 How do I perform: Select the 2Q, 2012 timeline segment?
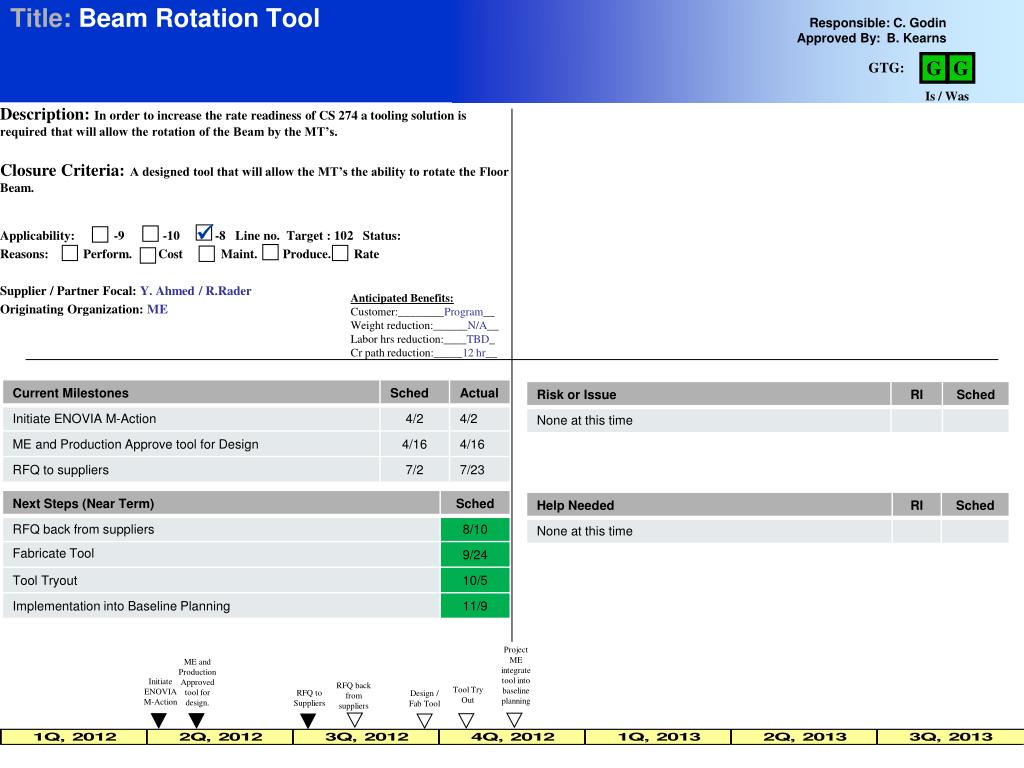point(220,737)
